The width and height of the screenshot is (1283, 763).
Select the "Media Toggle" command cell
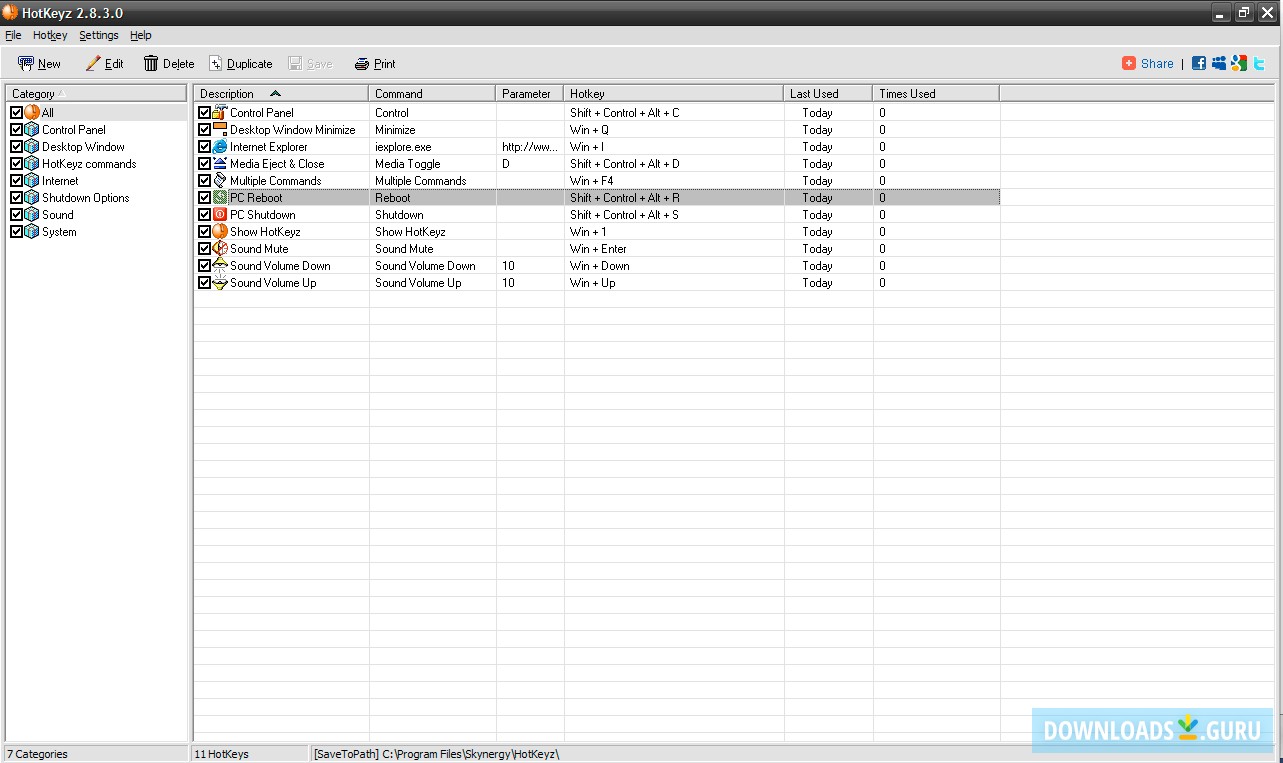408,164
